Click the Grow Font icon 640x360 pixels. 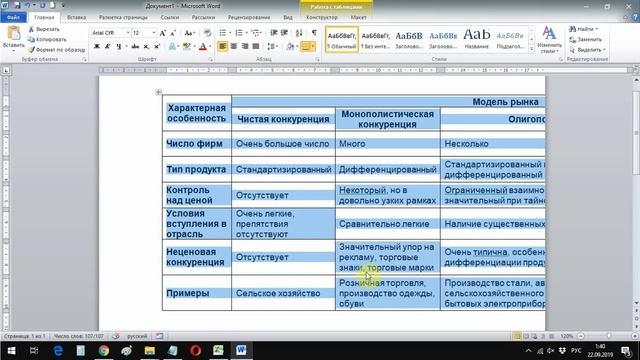click(x=162, y=33)
